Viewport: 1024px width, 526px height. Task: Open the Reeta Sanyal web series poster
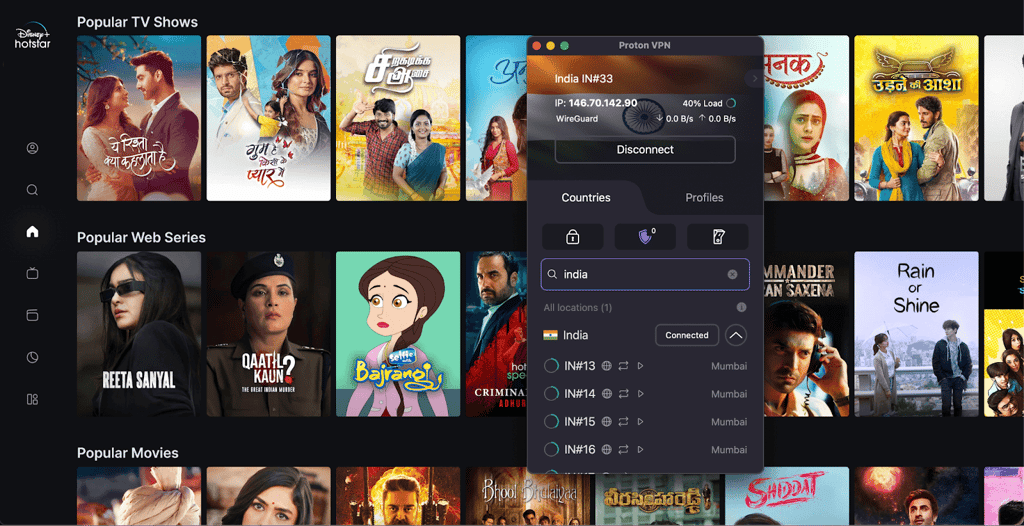coord(139,334)
